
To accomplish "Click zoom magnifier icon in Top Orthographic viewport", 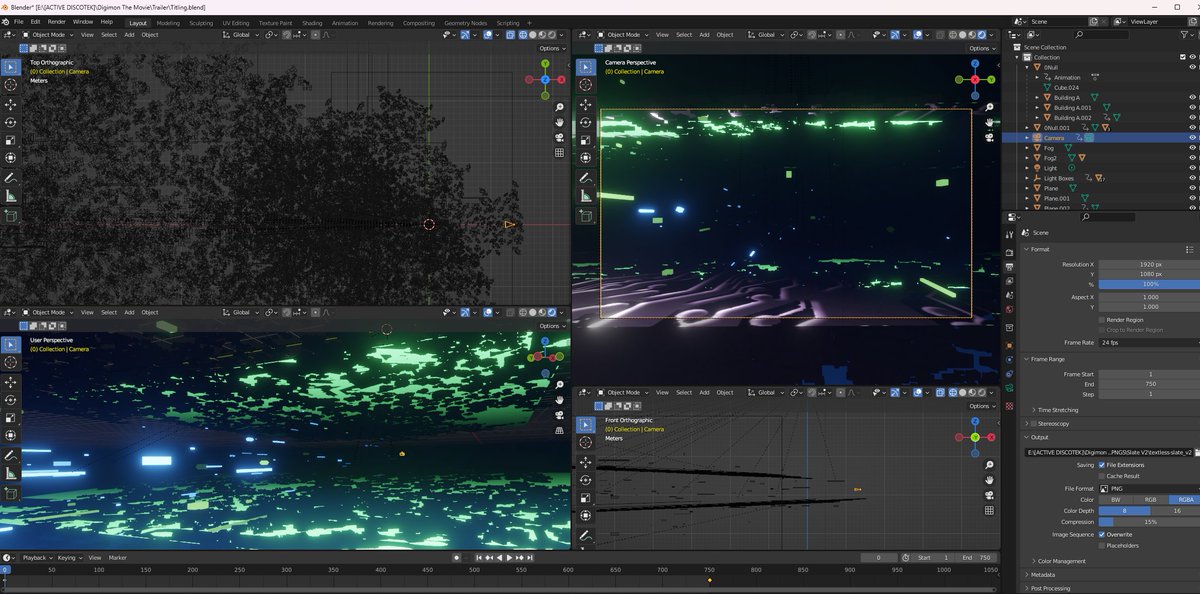I will (559, 107).
